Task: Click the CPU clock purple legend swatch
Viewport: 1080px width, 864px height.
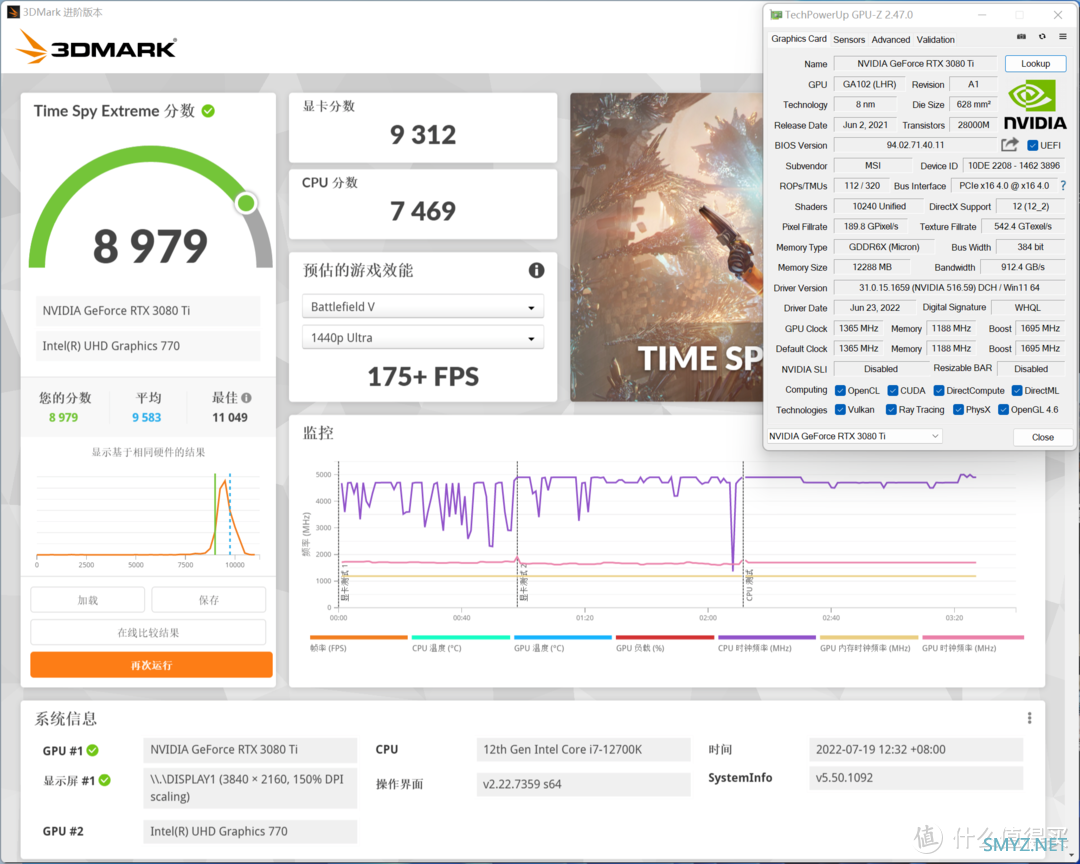Action: 767,637
